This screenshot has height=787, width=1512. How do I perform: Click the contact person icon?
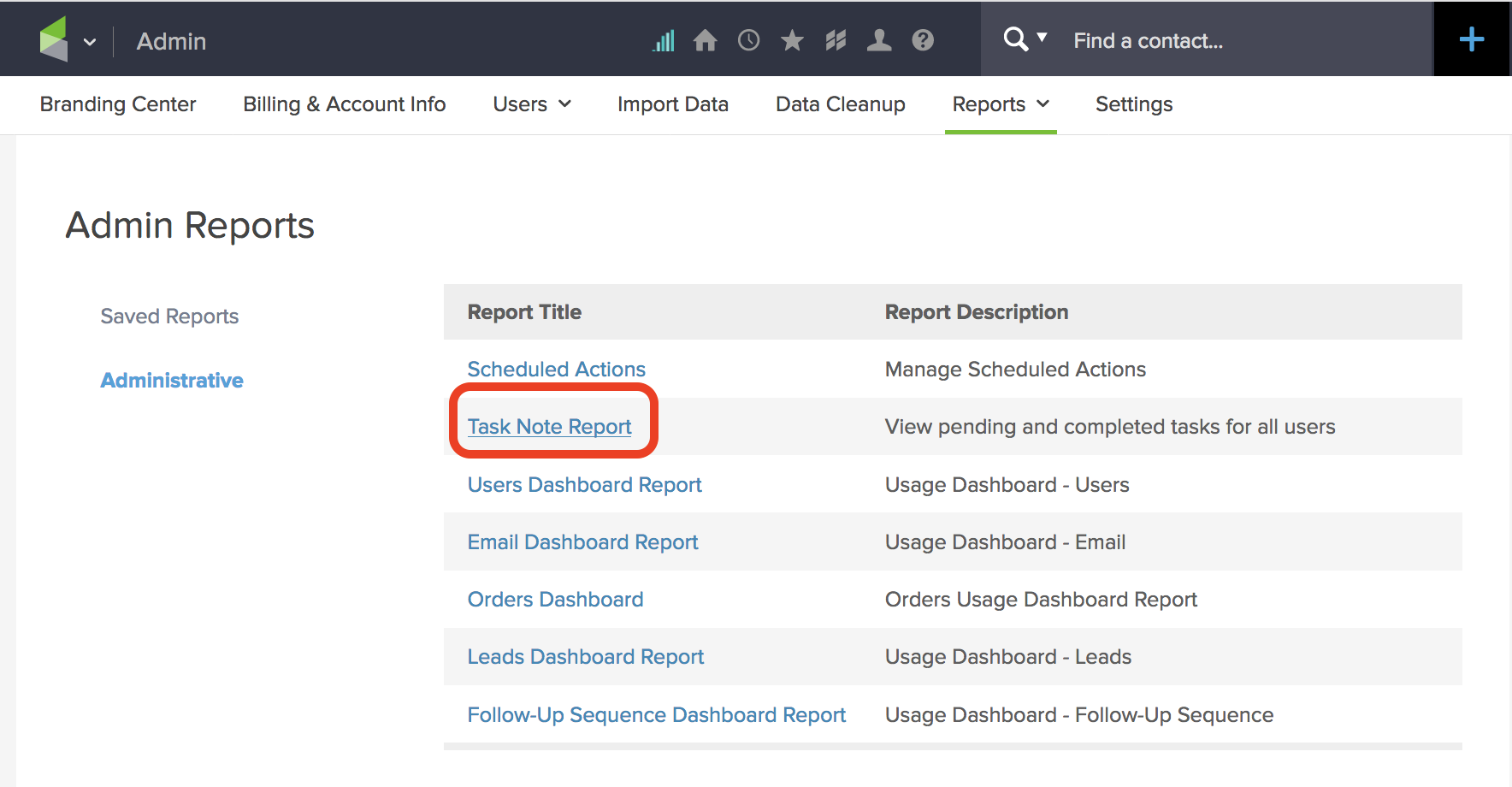[879, 39]
